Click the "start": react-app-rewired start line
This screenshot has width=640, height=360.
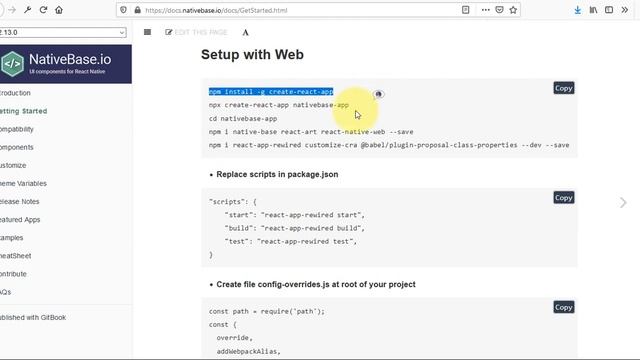click(x=294, y=215)
